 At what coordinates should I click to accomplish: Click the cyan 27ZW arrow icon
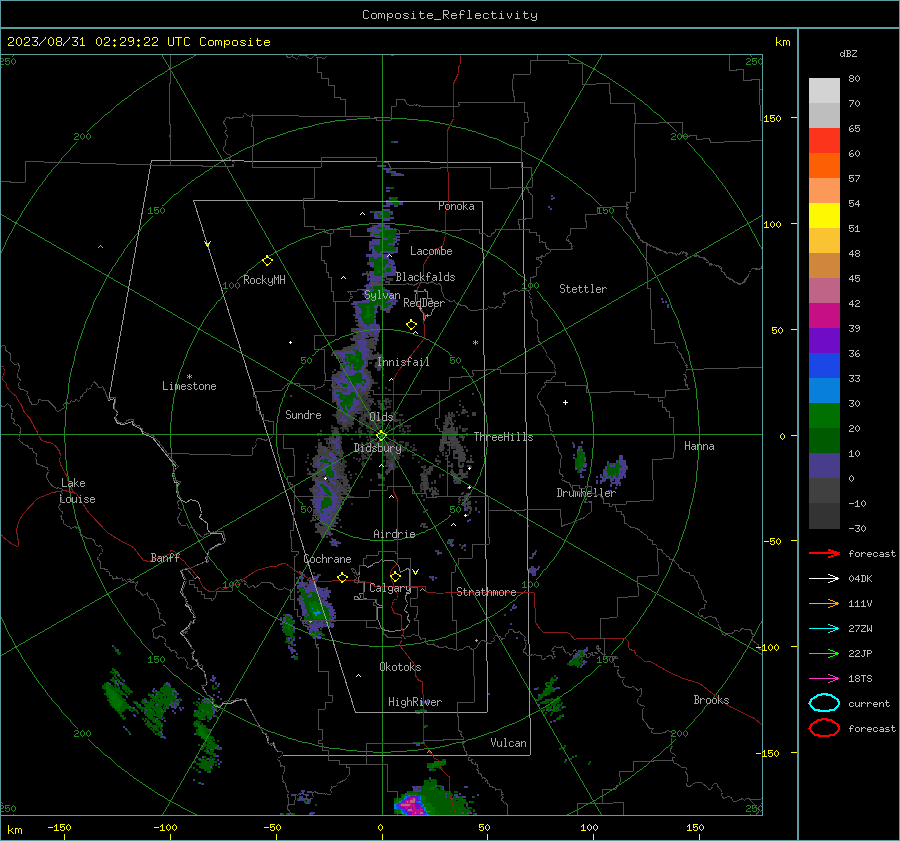coord(824,629)
